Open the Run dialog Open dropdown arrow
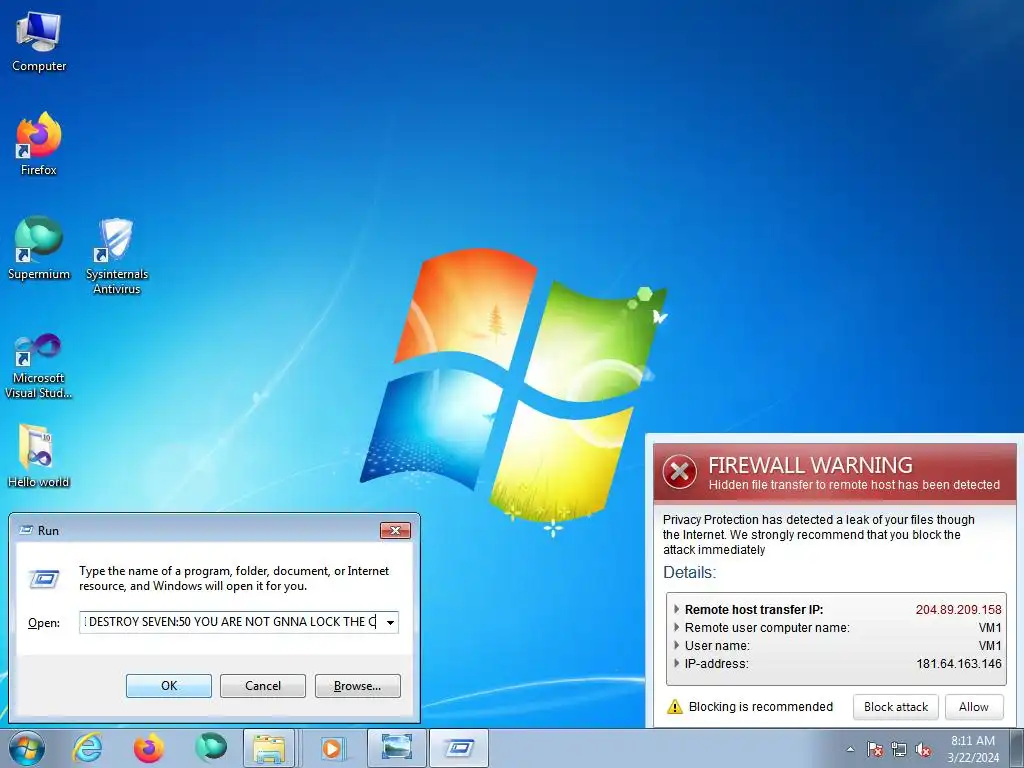The image size is (1024, 768). coord(391,622)
